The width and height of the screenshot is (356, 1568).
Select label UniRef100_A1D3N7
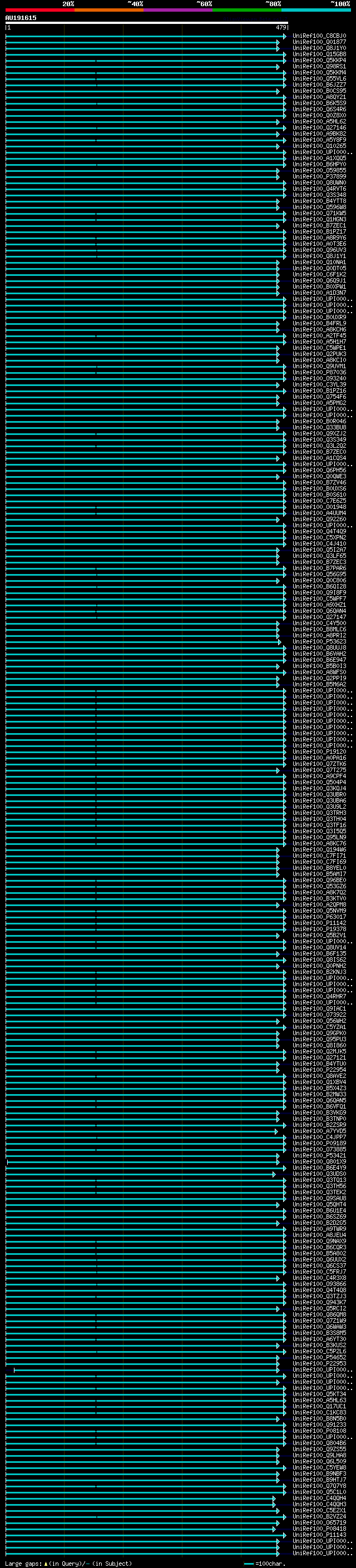coord(319,293)
